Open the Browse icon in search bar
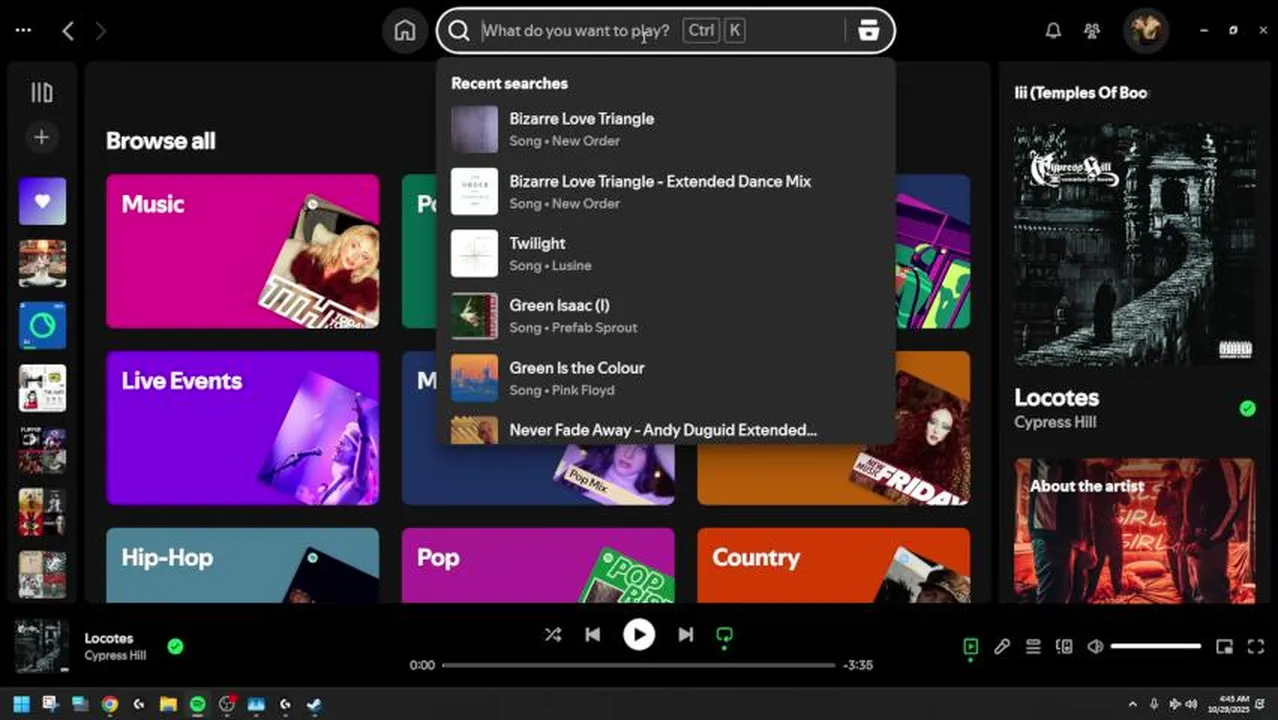The image size is (1278, 720). pyautogui.click(x=868, y=31)
